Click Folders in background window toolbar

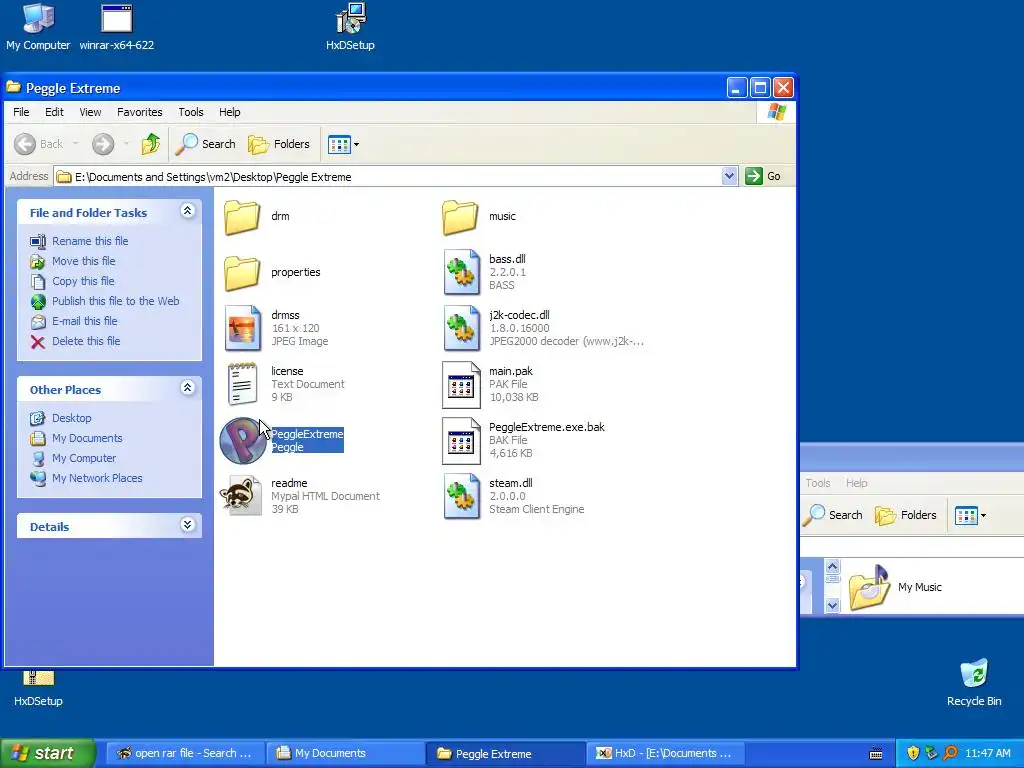point(906,515)
